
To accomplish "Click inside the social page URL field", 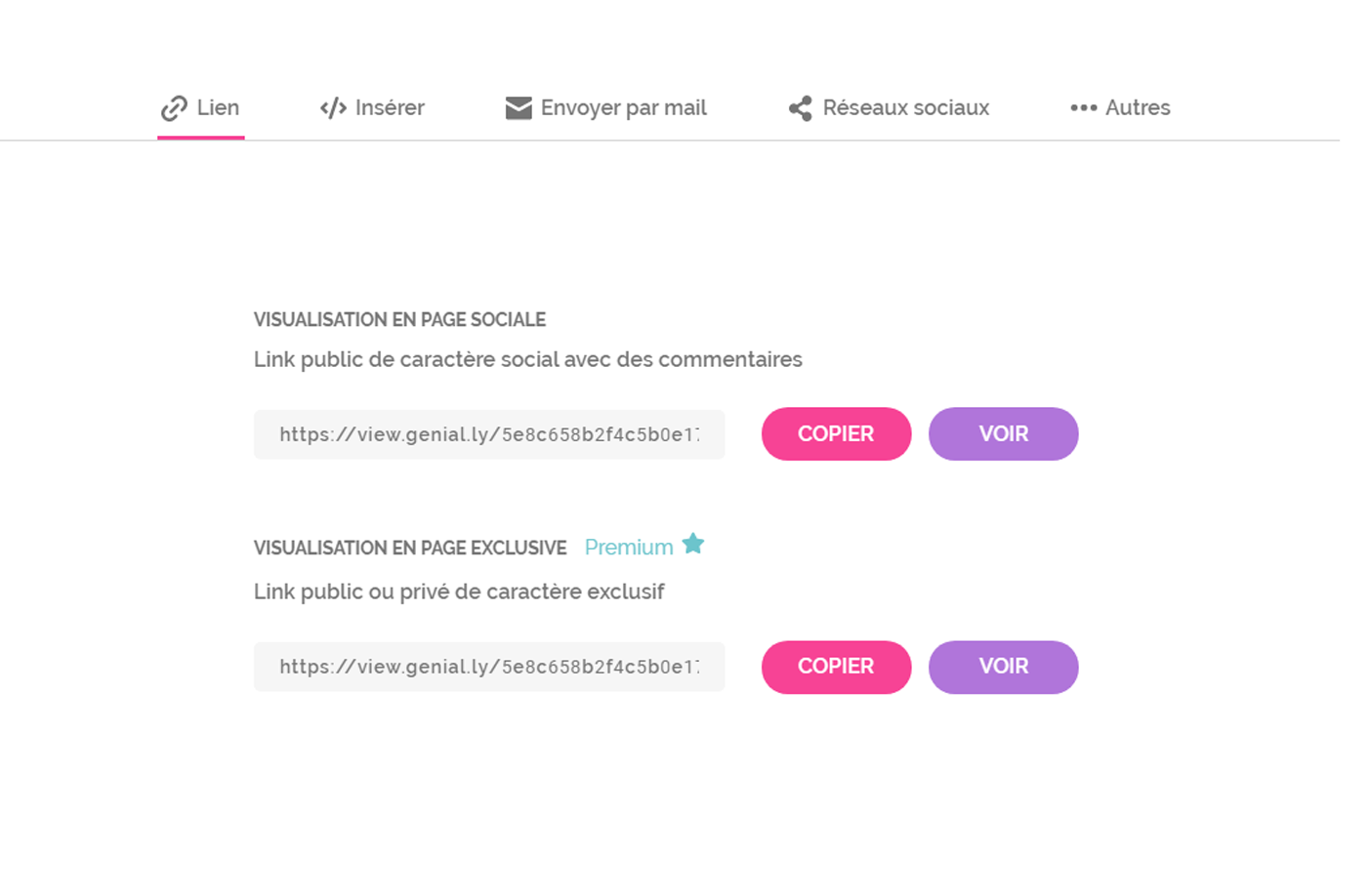I will (488, 434).
